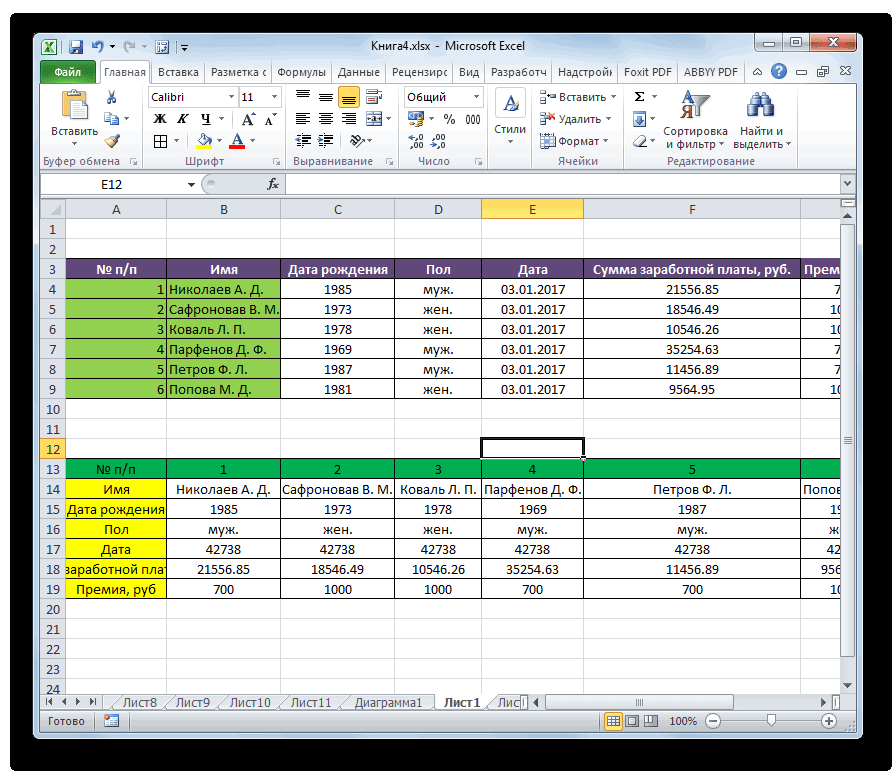
Task: Click the Cut scissors icon
Action: (x=112, y=97)
